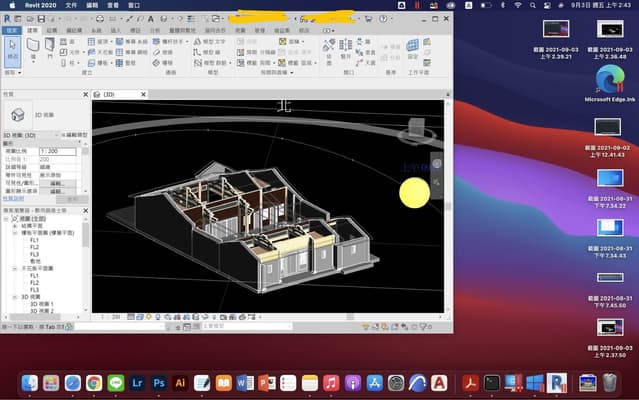Click the yellow sun in the 3D view
This screenshot has height=400, width=639.
point(414,193)
